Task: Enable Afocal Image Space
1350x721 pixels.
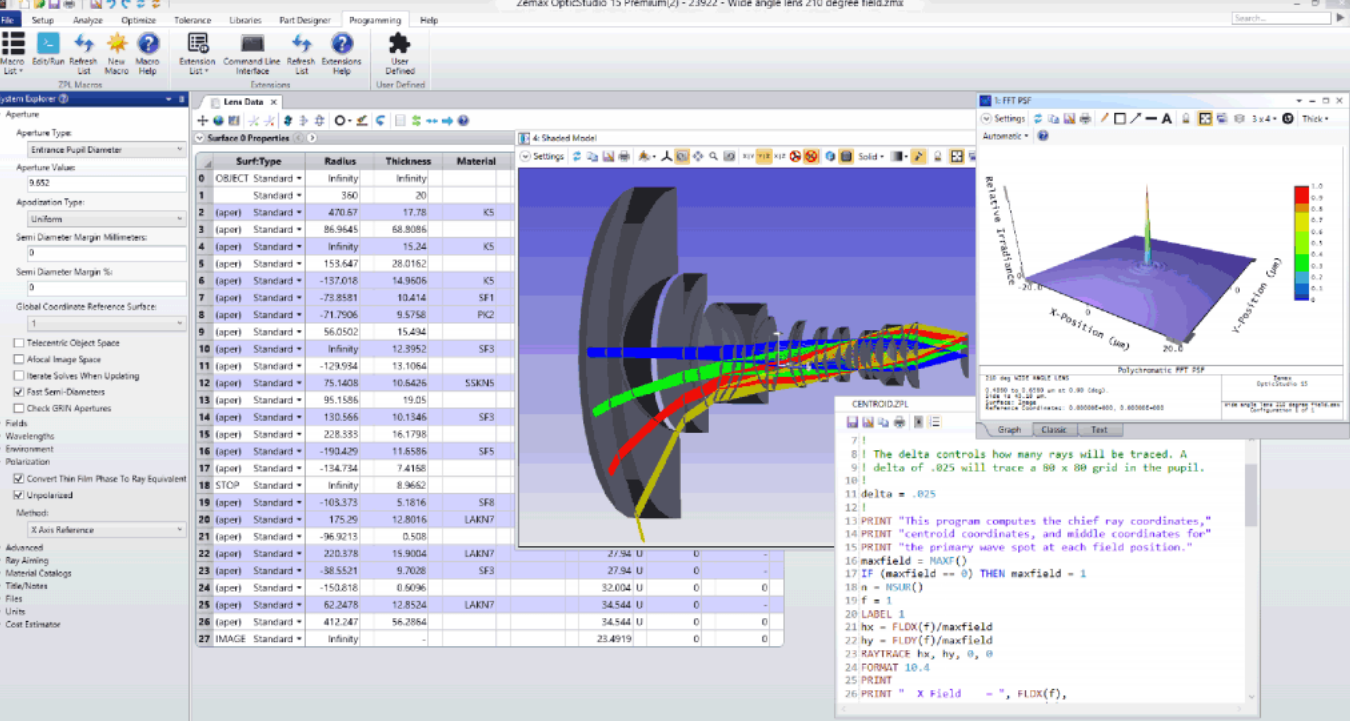Action: tap(19, 360)
